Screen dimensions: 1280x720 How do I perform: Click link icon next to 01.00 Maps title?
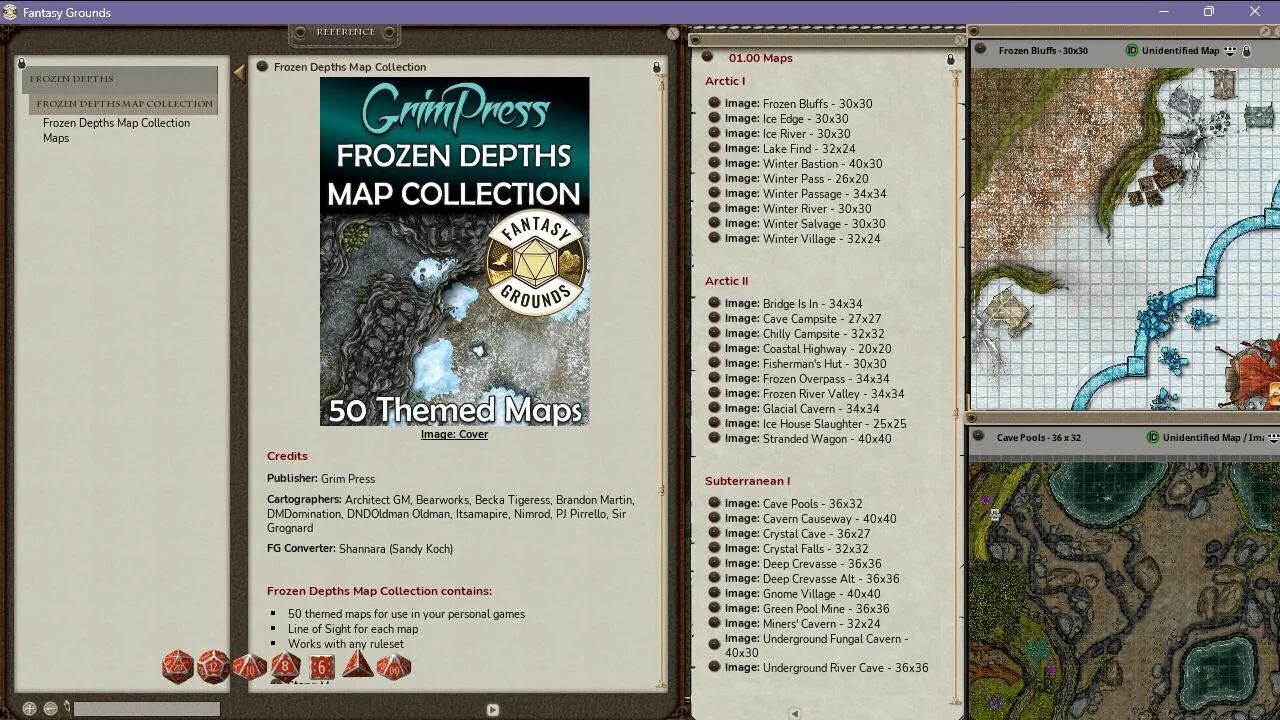(x=707, y=57)
